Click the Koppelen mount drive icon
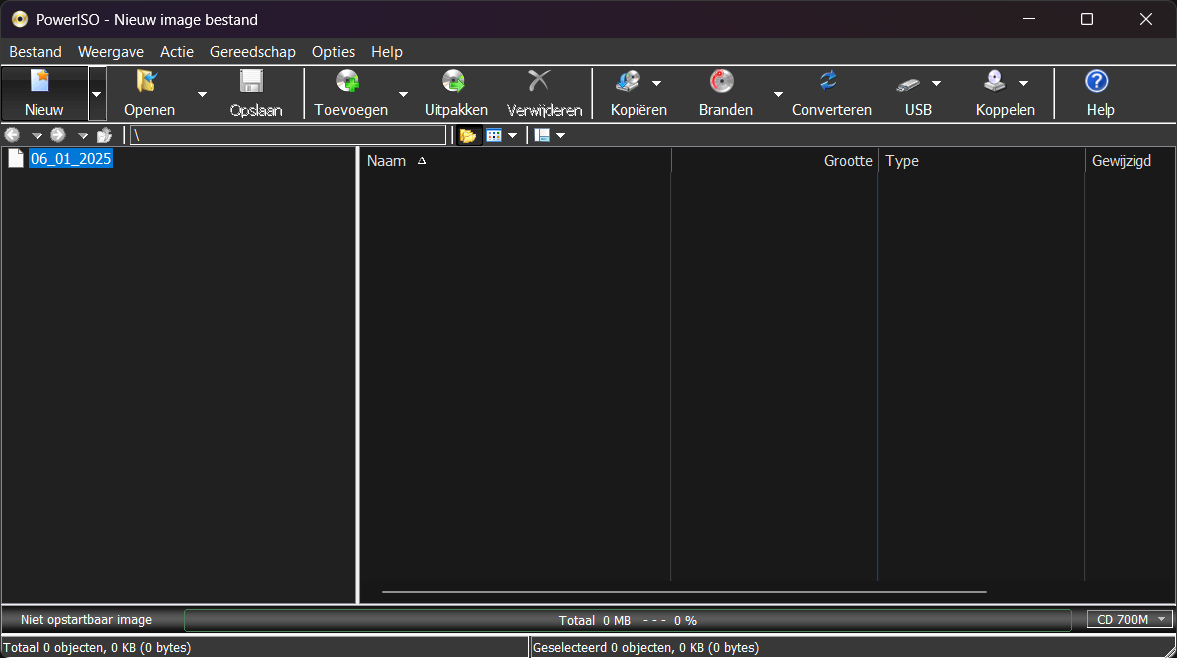The image size is (1177, 658). (995, 81)
